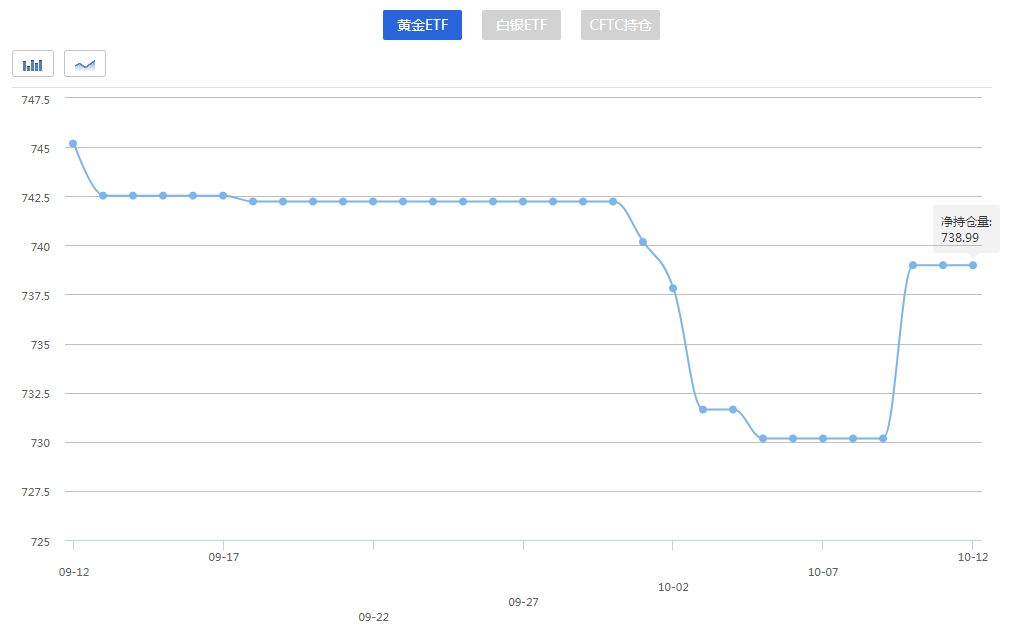Switch to bar chart view icon
Image resolution: width=1012 pixels, height=639 pixels.
[x=33, y=64]
